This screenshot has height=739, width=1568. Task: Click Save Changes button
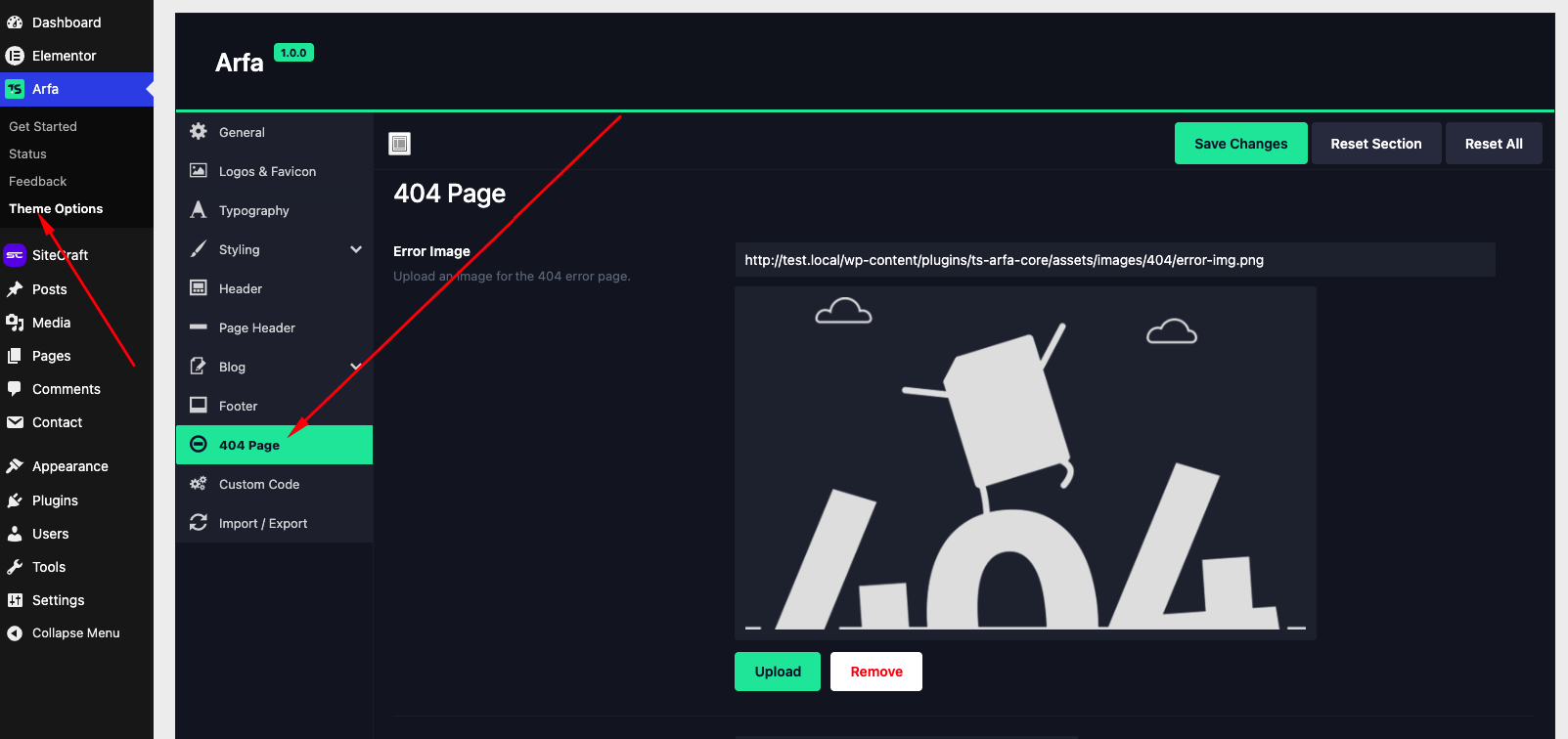[1240, 144]
